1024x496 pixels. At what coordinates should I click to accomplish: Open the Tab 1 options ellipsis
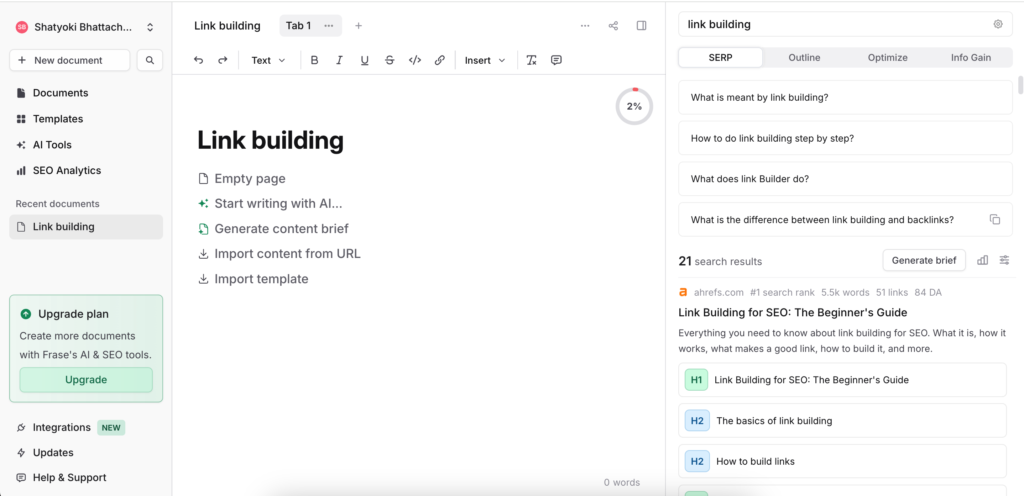coord(328,25)
